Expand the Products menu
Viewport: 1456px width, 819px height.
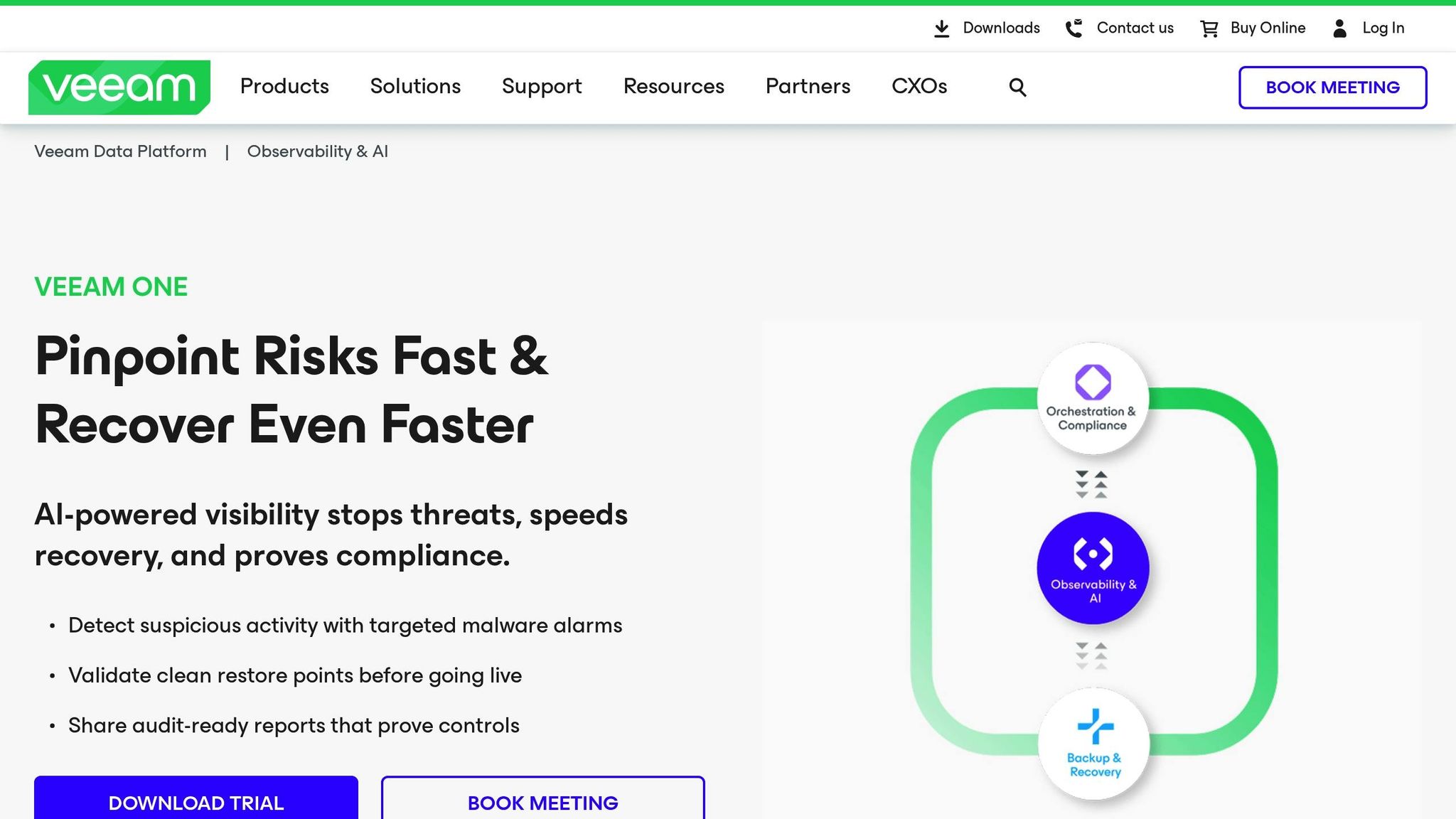(x=284, y=87)
